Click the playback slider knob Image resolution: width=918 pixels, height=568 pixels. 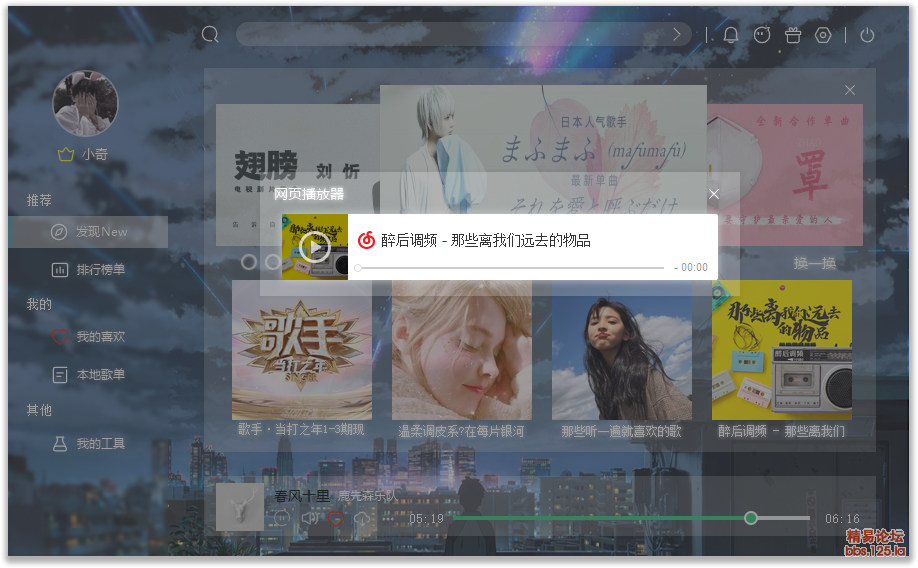click(751, 518)
